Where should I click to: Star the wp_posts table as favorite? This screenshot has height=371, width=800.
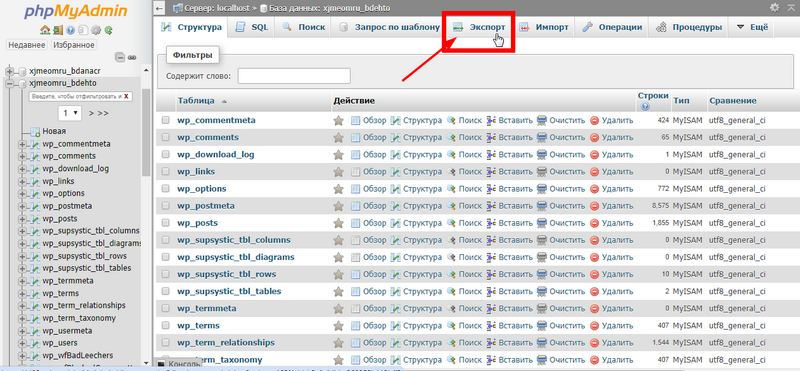pos(338,224)
